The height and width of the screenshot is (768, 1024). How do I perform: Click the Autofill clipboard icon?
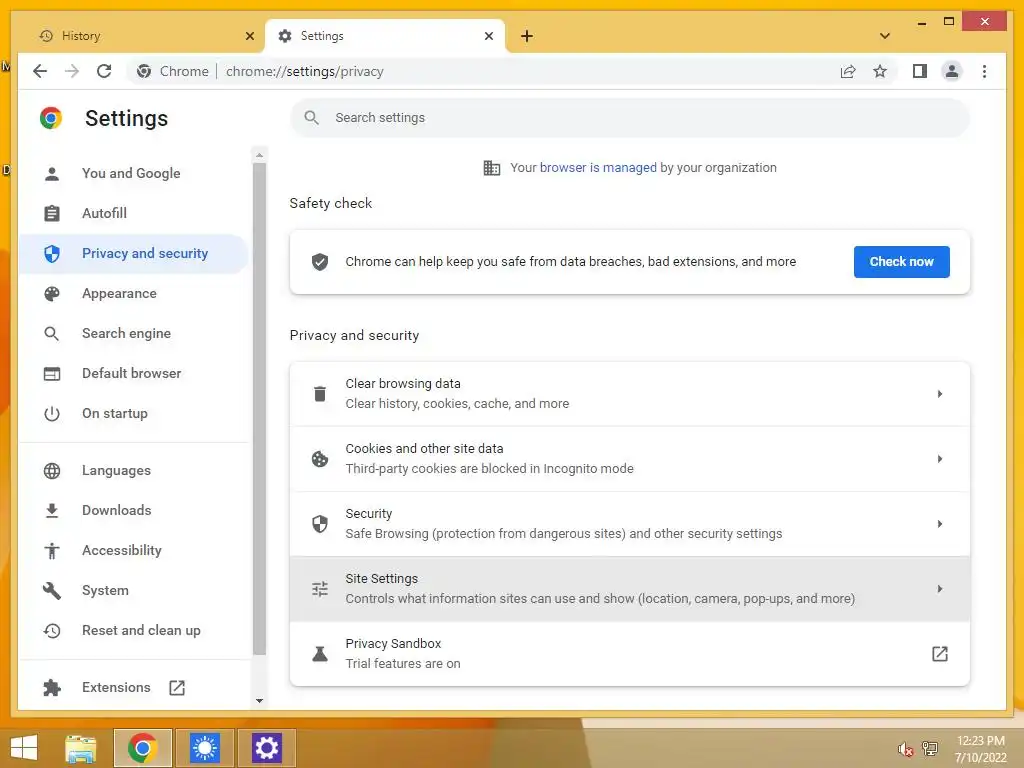pyautogui.click(x=52, y=214)
